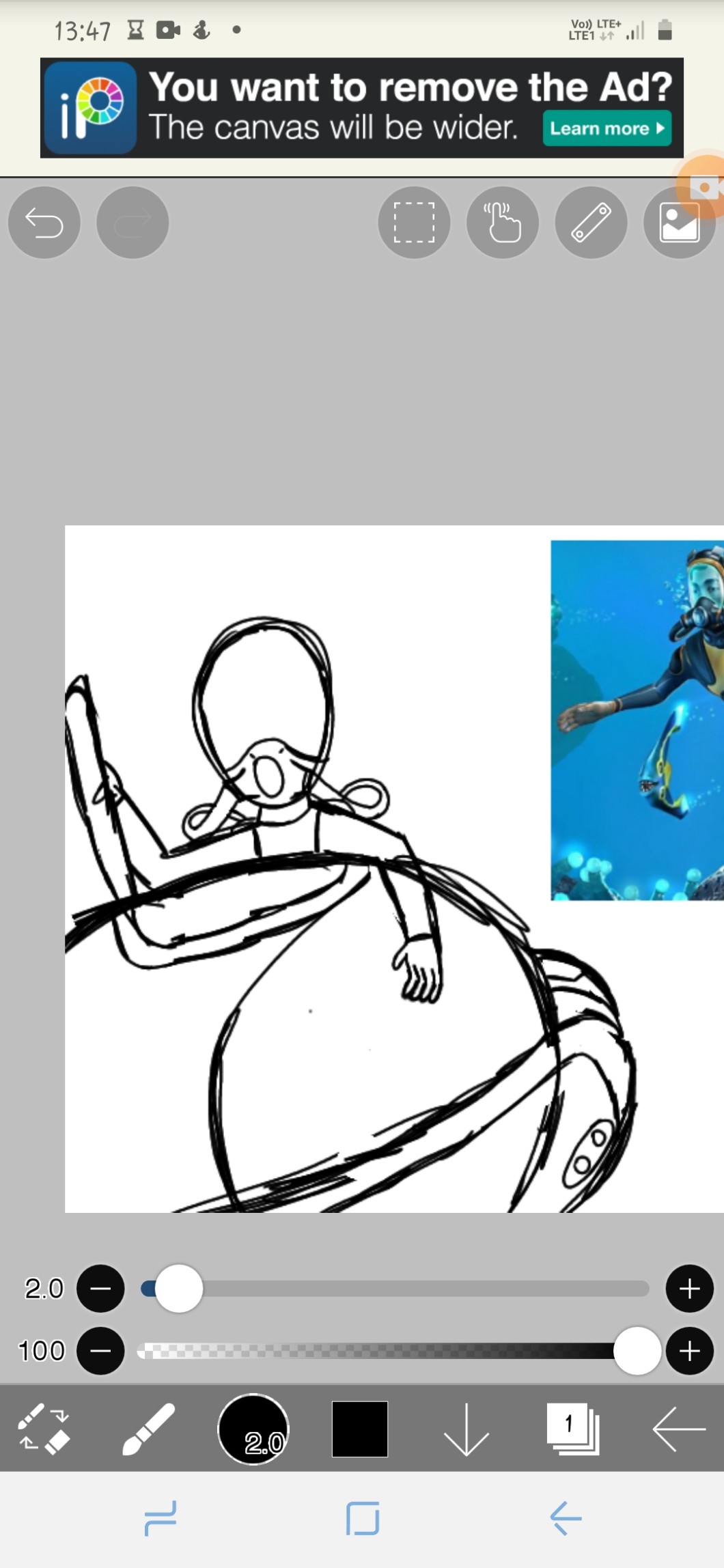This screenshot has width=724, height=1568.
Task: Decrease opacity with minus button
Action: pos(100,1350)
